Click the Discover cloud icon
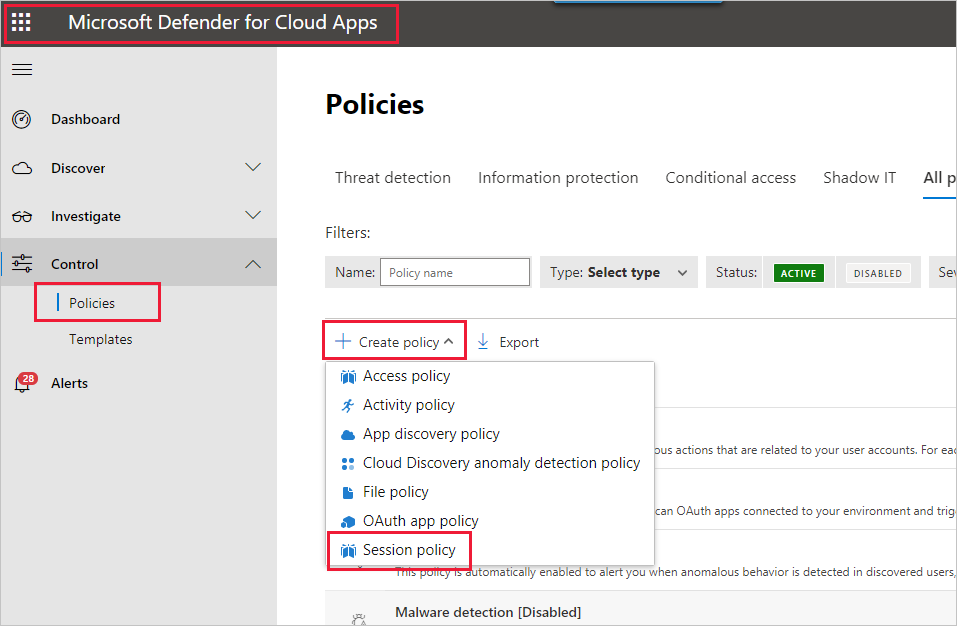The image size is (957, 626). click(21, 168)
